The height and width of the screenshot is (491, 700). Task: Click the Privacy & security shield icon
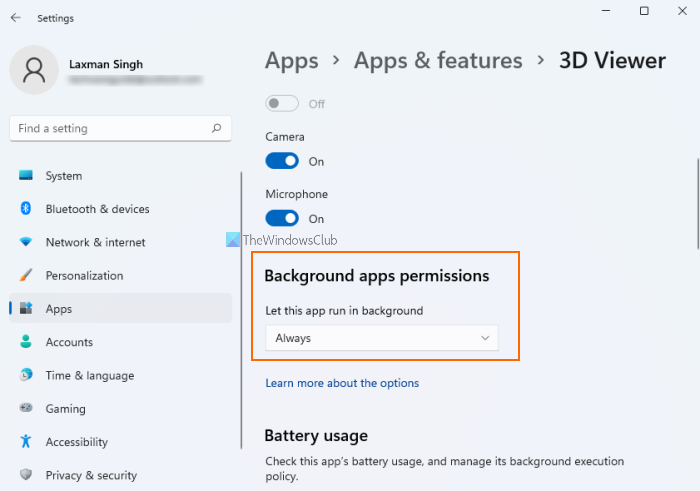[x=26, y=475]
